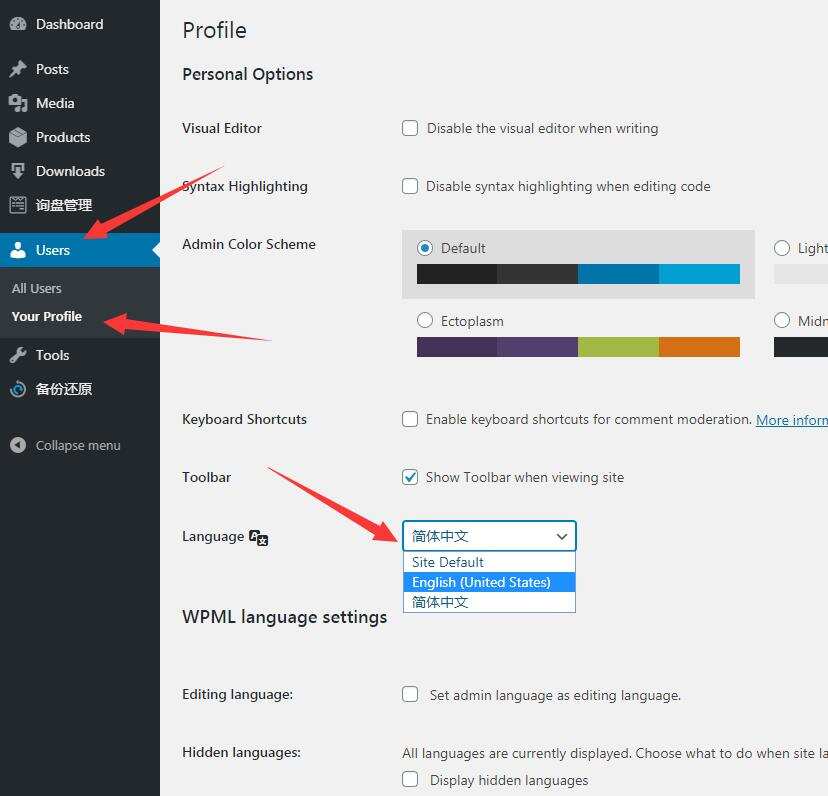The height and width of the screenshot is (796, 828).
Task: Uncheck Show Toolbar when viewing site
Action: [x=410, y=477]
